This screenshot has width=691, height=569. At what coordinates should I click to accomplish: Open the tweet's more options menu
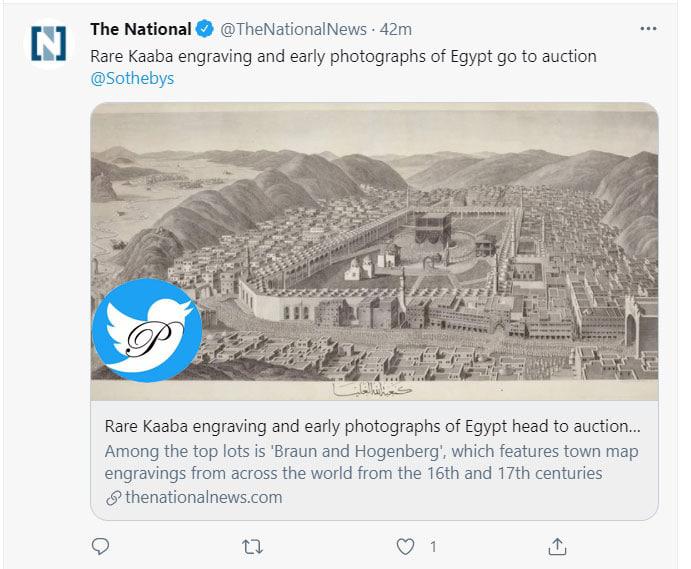[648, 29]
